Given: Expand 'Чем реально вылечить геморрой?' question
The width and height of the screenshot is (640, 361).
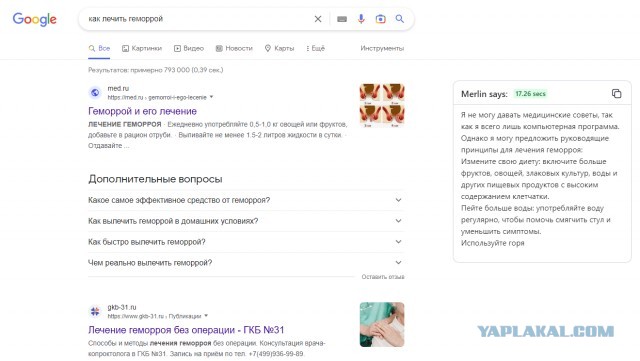Looking at the screenshot, I should click(x=246, y=263).
